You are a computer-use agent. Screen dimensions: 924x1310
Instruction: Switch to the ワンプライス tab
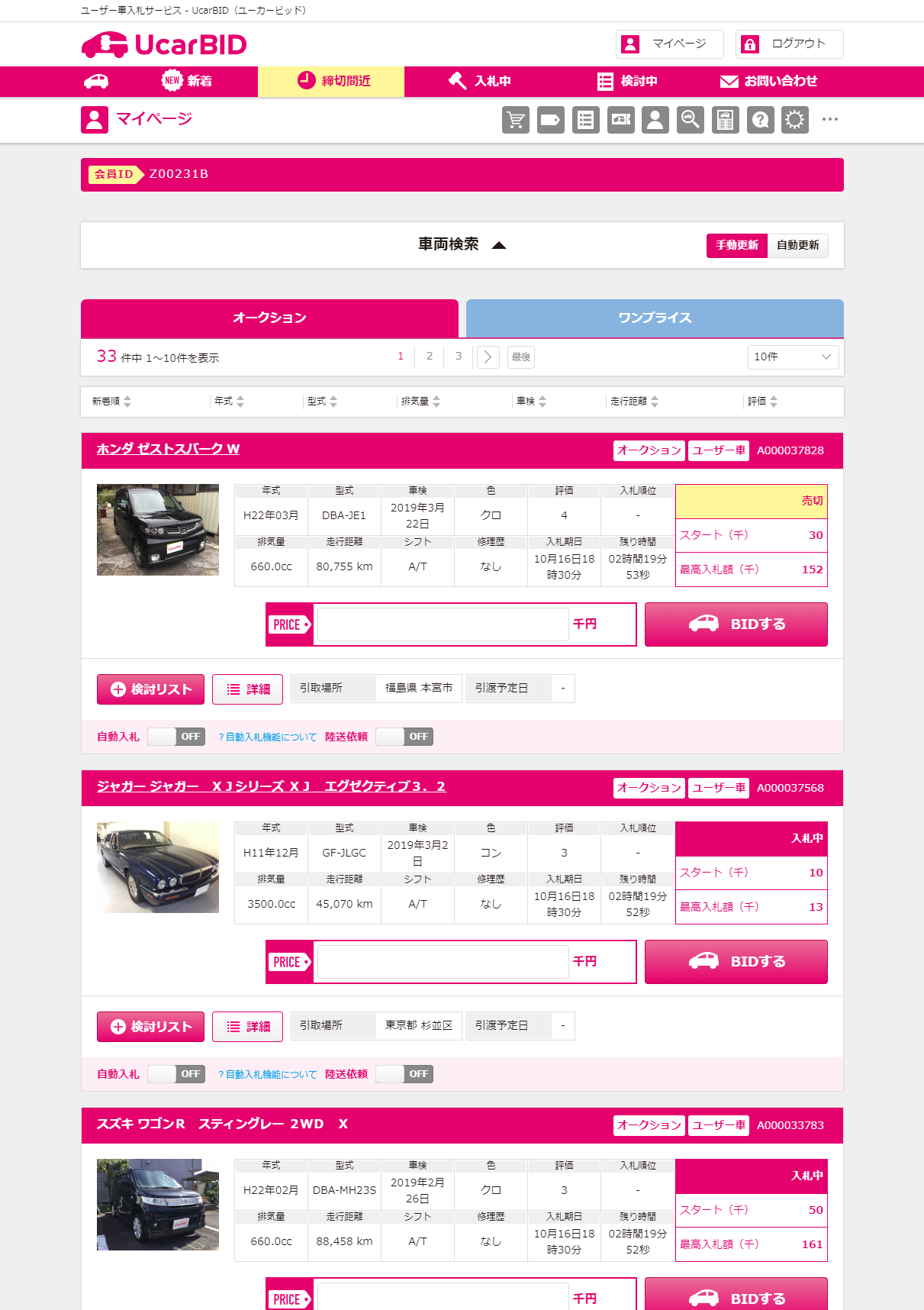tap(655, 318)
